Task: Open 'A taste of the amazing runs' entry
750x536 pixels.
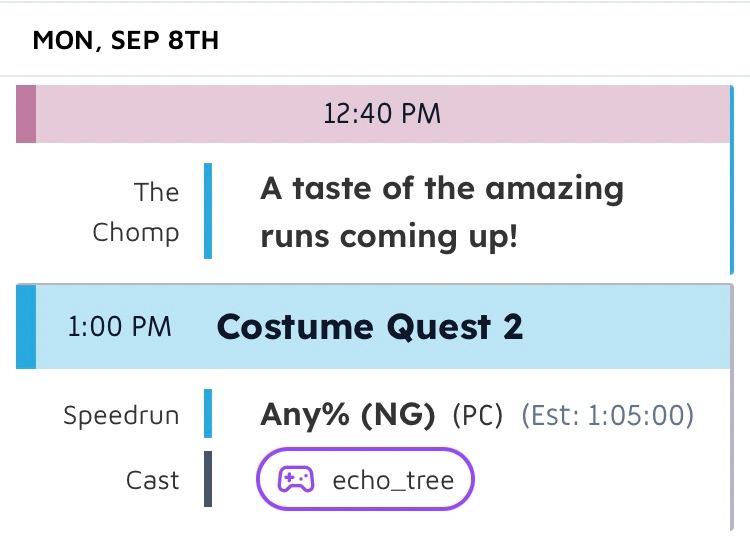Action: [442, 212]
